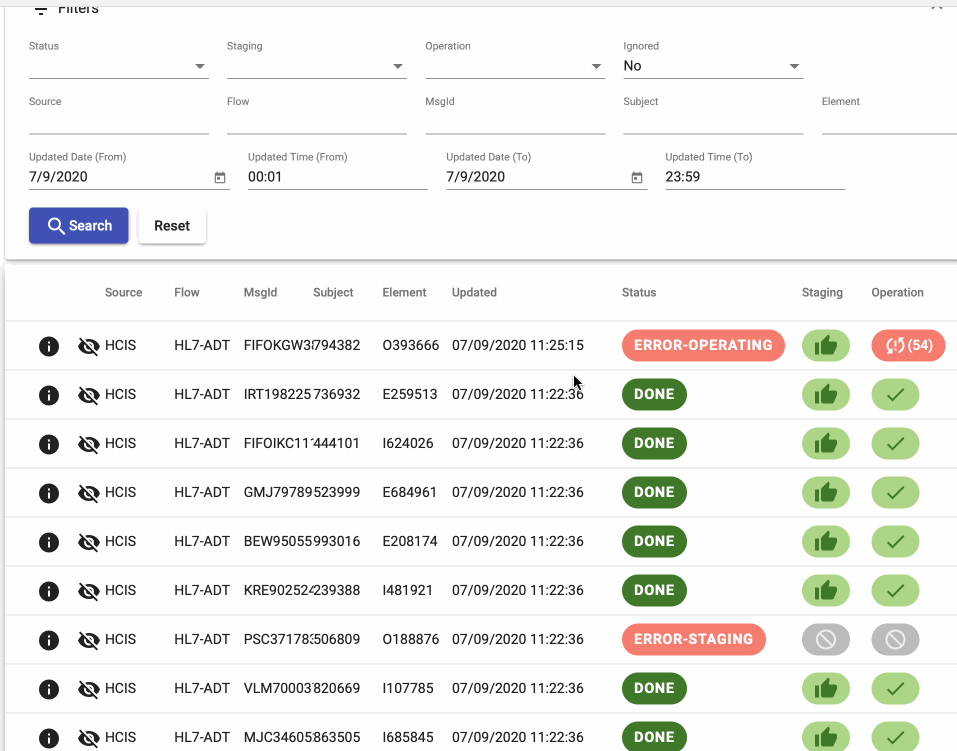Sort table by Status column header
The image size is (957, 751).
point(639,293)
